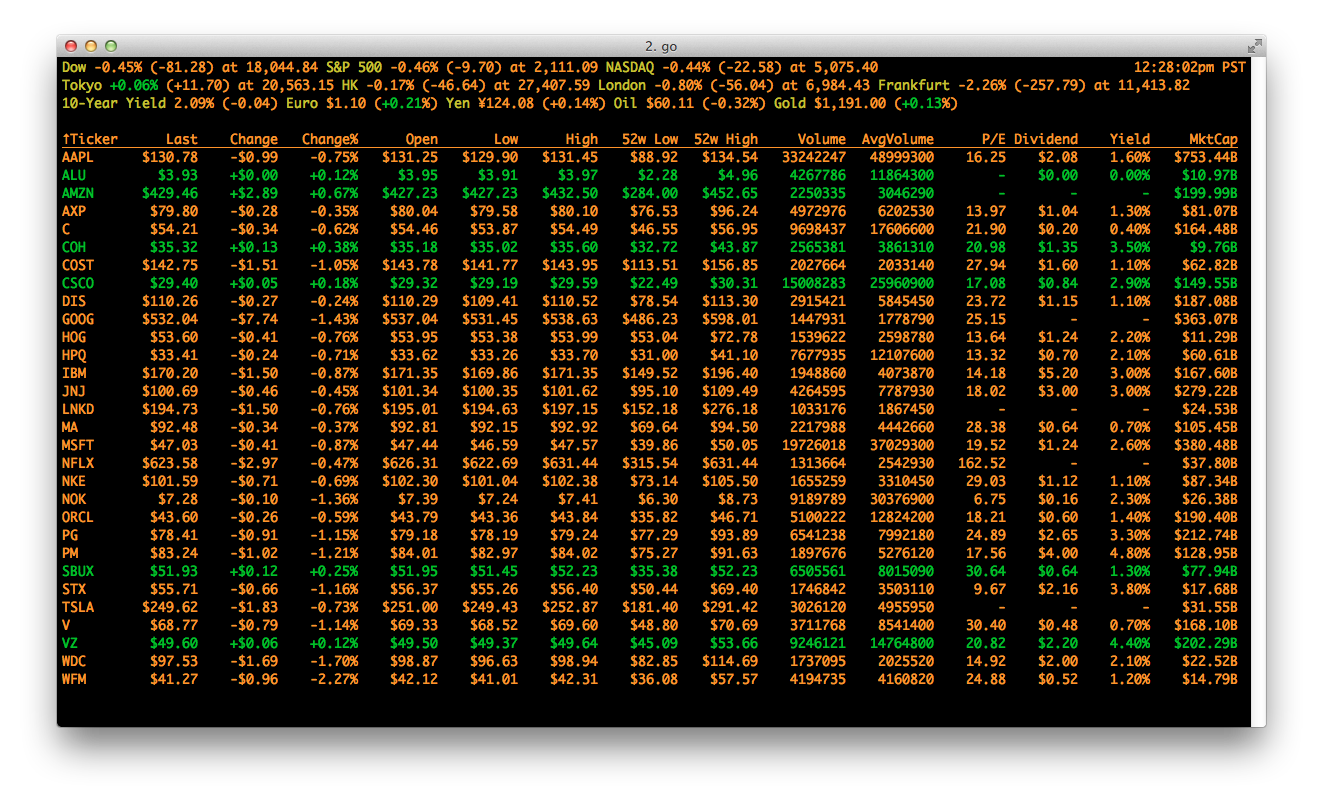
Task: Click the red close window button
Action: click(x=71, y=46)
